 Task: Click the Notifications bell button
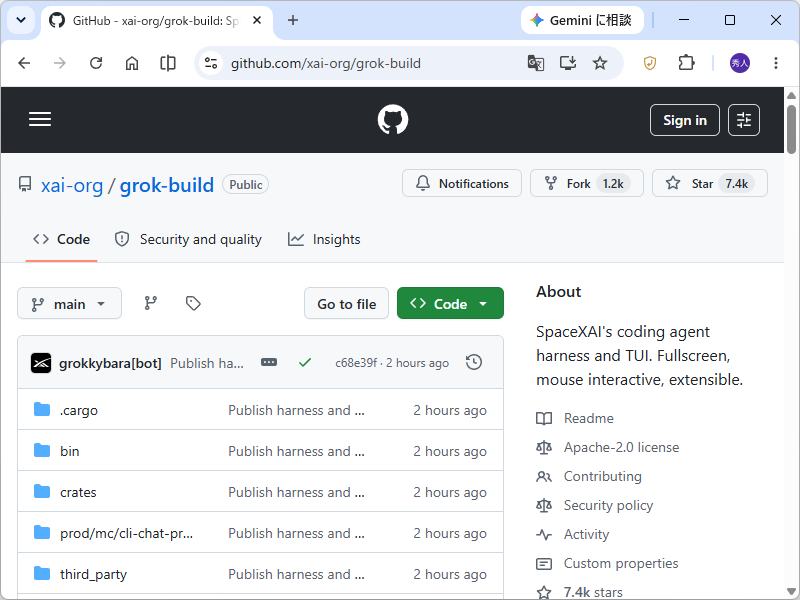462,183
